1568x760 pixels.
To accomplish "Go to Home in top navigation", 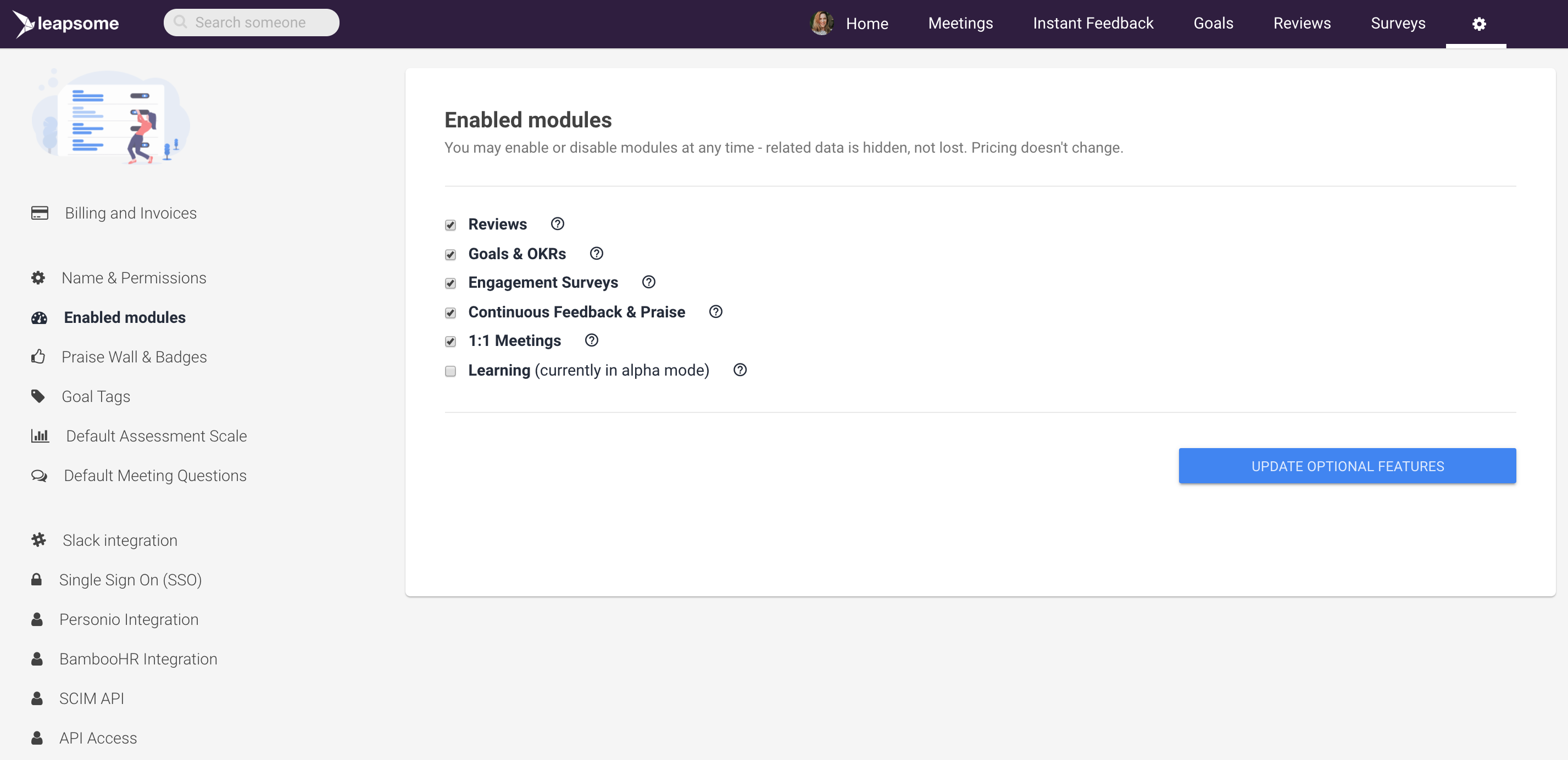I will click(867, 23).
